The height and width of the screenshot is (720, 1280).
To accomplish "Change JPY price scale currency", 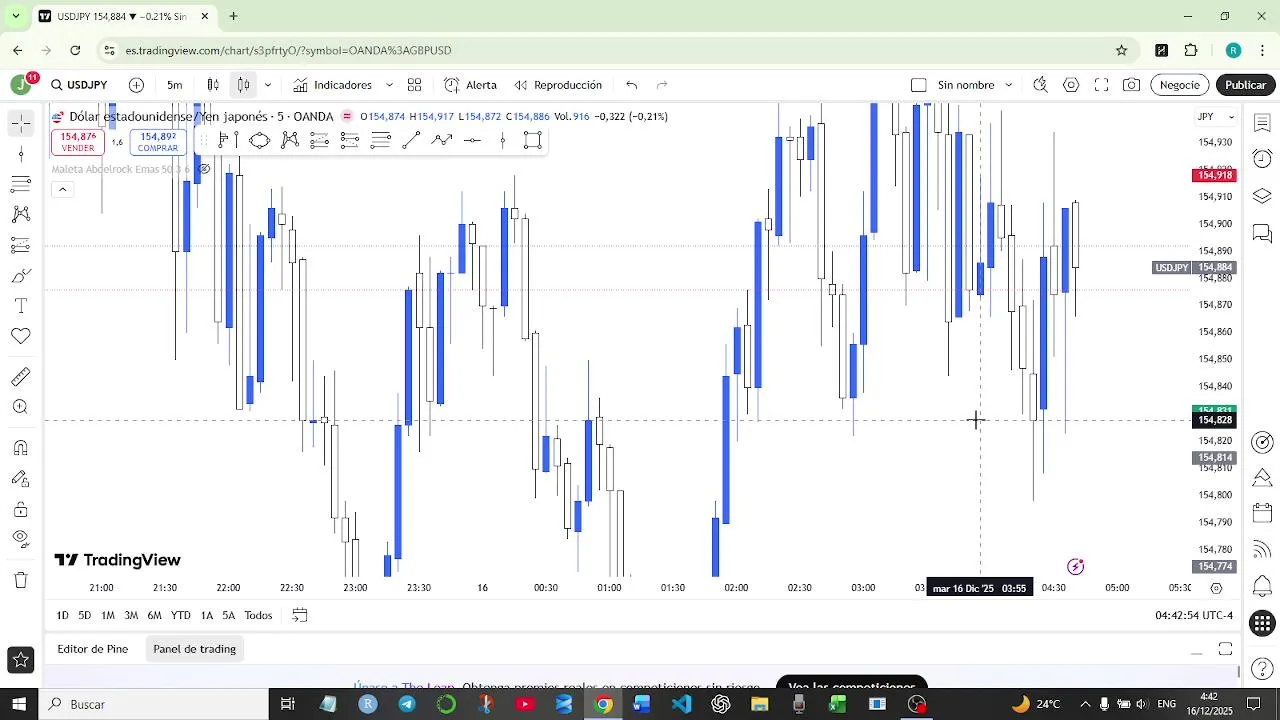I will click(x=1216, y=117).
